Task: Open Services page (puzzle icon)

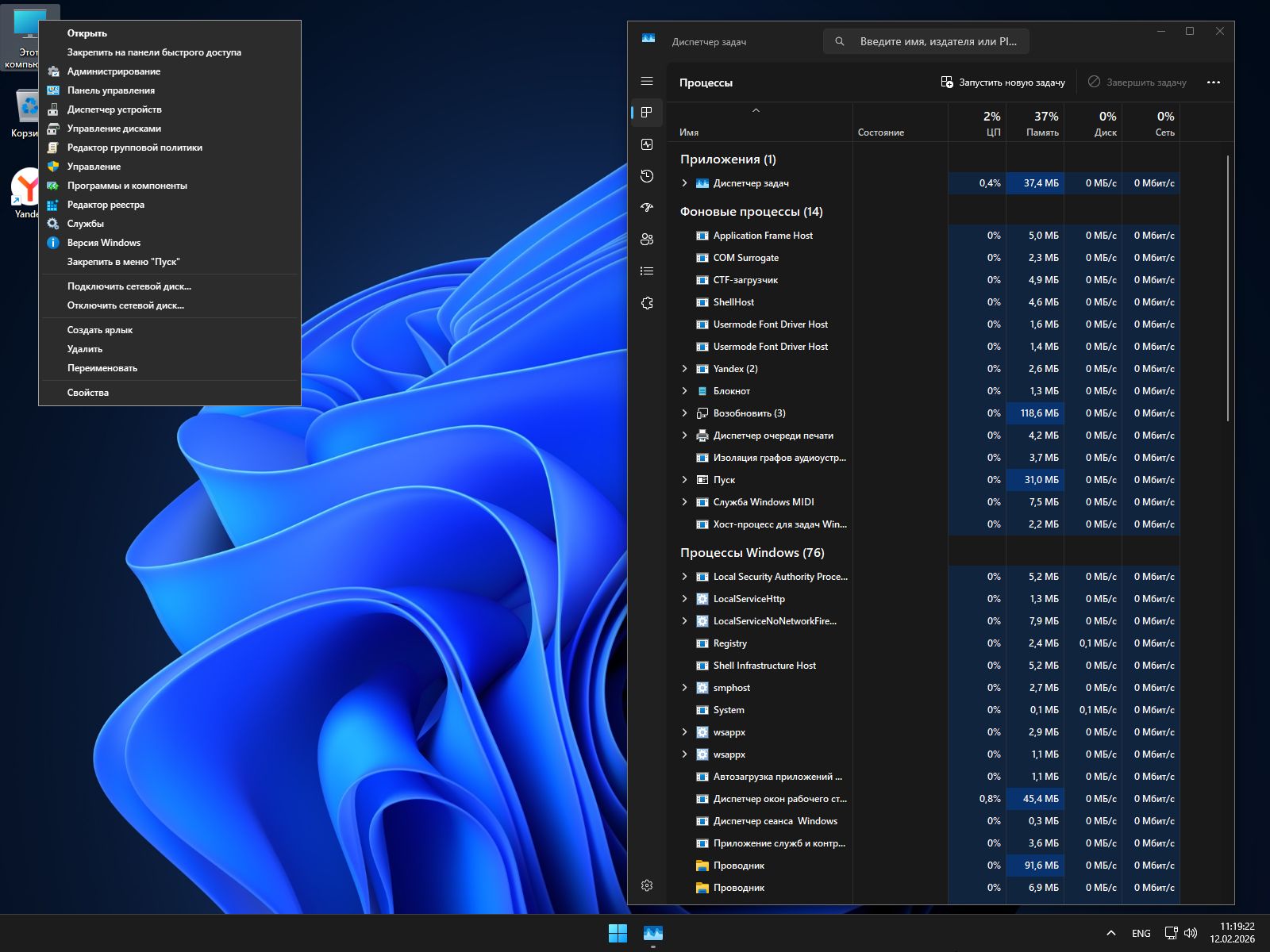Action: pyautogui.click(x=647, y=303)
